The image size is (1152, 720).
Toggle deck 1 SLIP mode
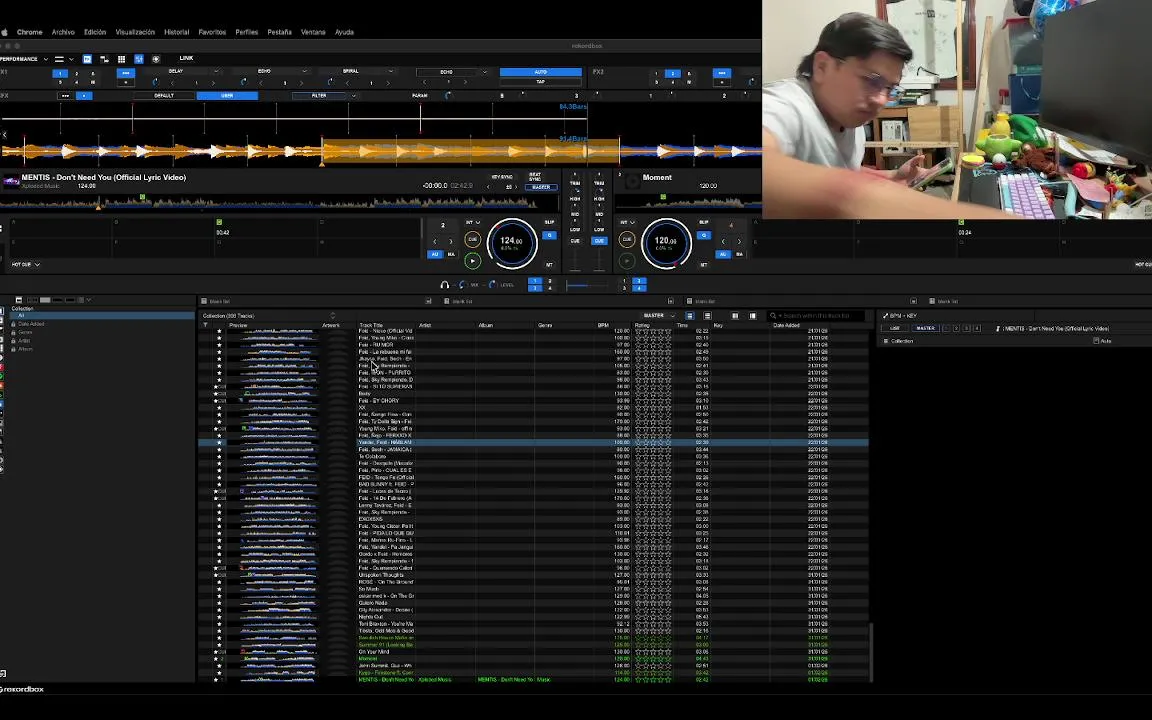tap(550, 222)
